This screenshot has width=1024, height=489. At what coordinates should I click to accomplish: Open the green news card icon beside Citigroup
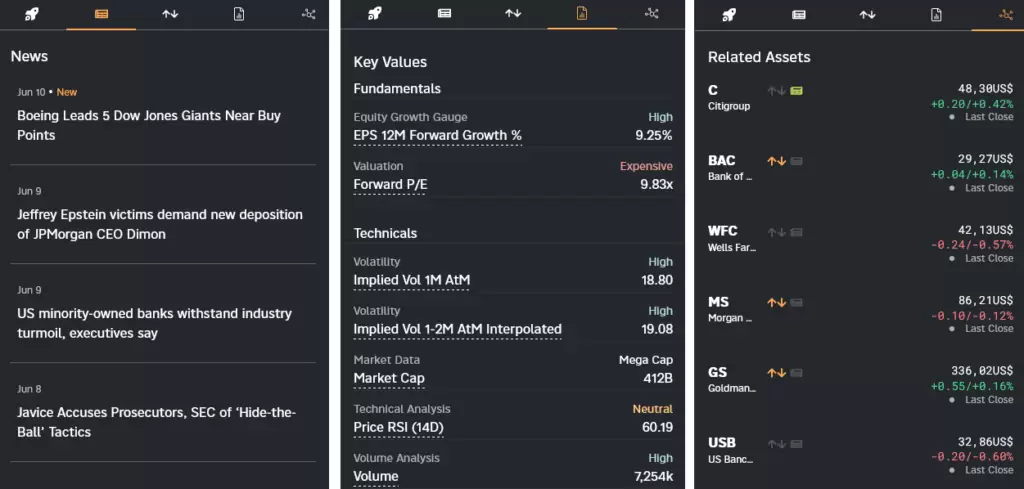point(797,91)
